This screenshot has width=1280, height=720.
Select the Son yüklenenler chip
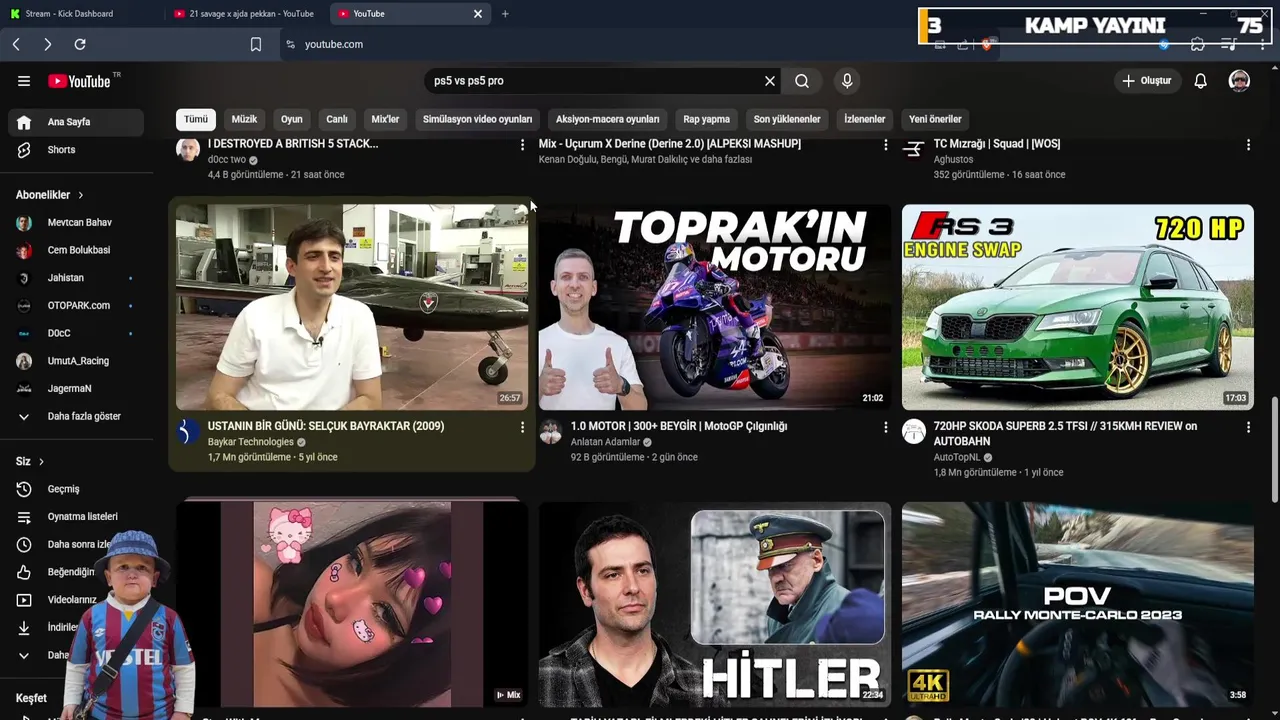pyautogui.click(x=787, y=119)
